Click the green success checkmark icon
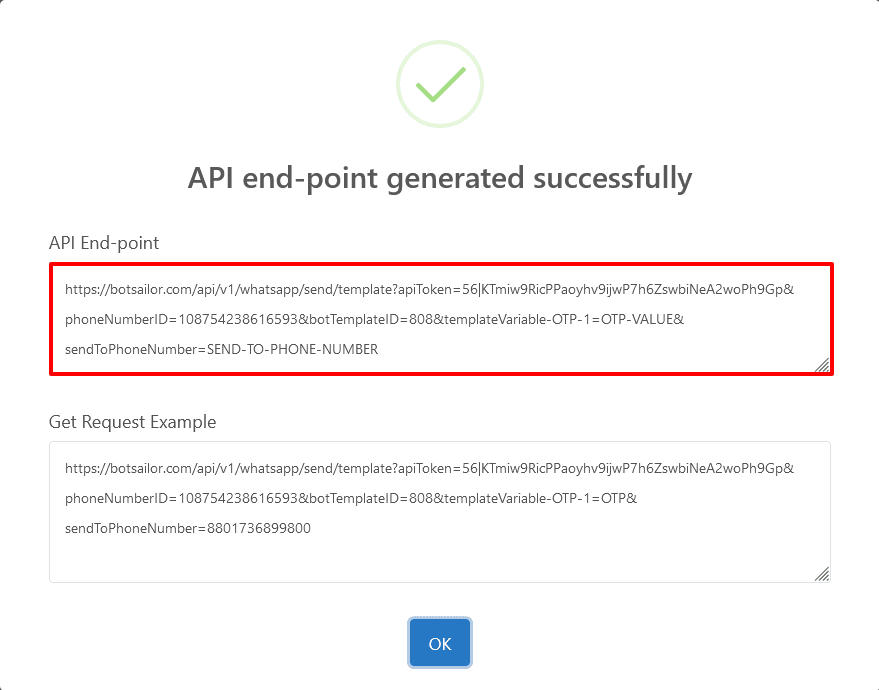The height and width of the screenshot is (690, 879). (x=440, y=84)
